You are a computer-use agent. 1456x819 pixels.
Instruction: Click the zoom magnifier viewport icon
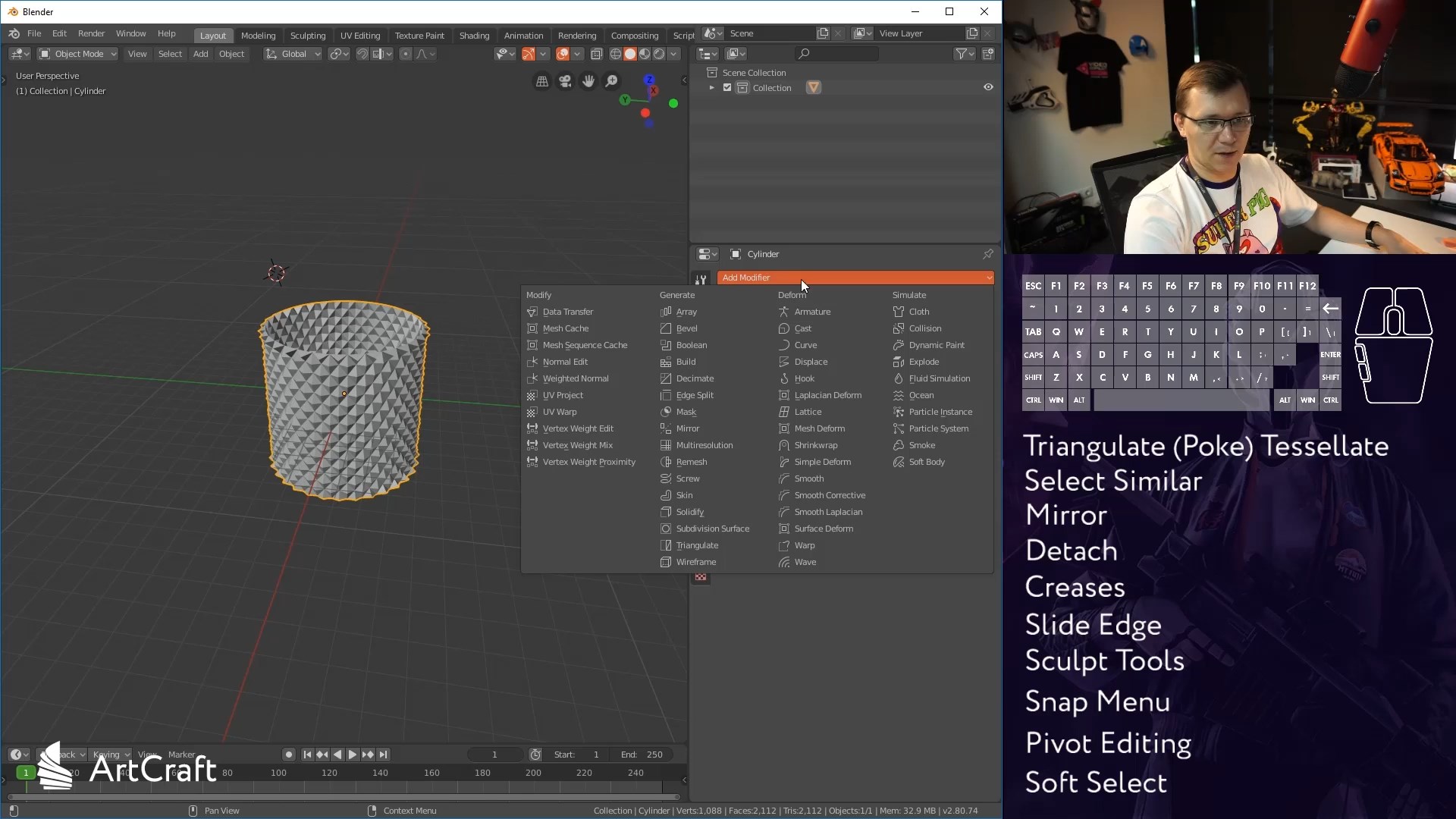pyautogui.click(x=611, y=81)
